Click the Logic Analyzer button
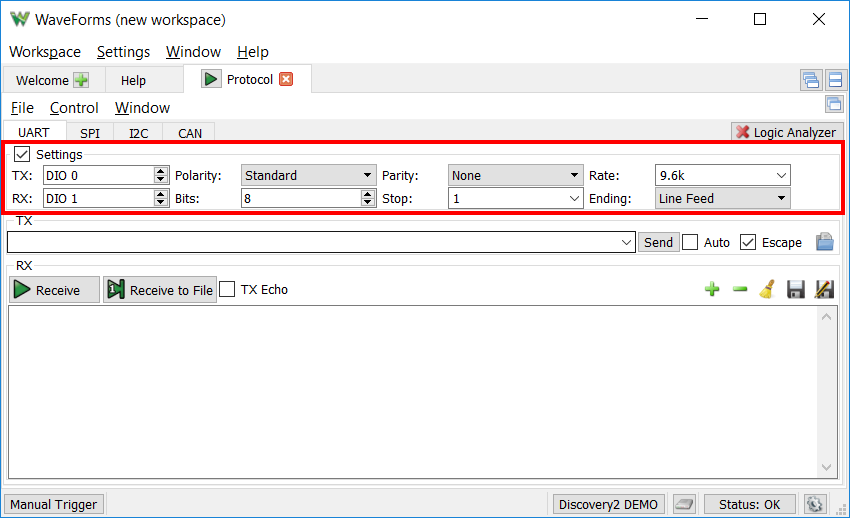Image resolution: width=850 pixels, height=518 pixels. tap(787, 132)
